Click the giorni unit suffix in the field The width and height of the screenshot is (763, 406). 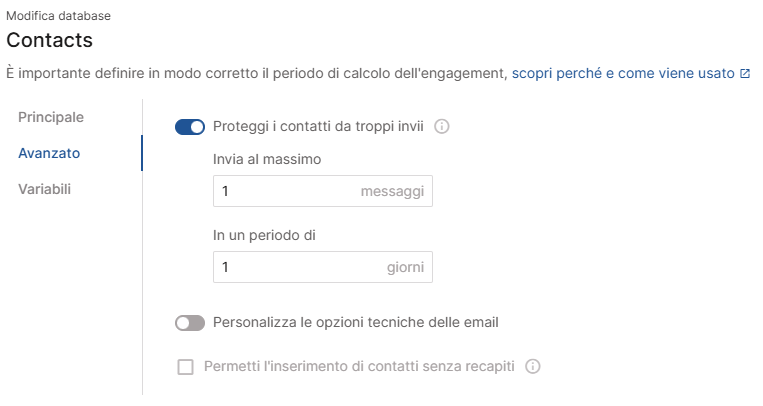(405, 267)
